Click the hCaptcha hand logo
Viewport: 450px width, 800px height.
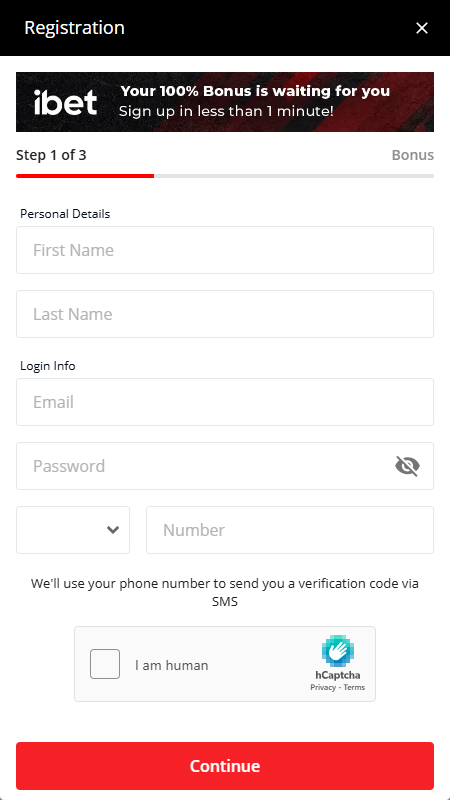pyautogui.click(x=337, y=651)
